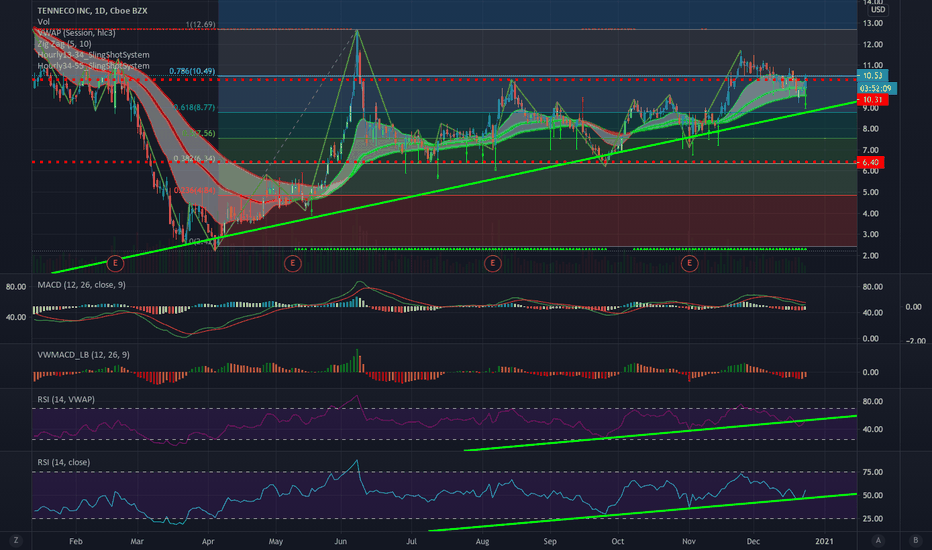Select the 1(12.69) Fibonacci level label
932x550 pixels.
(x=200, y=25)
